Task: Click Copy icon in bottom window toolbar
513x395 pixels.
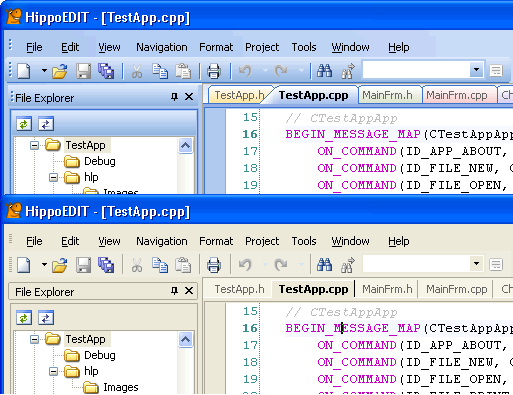Action: (160, 265)
